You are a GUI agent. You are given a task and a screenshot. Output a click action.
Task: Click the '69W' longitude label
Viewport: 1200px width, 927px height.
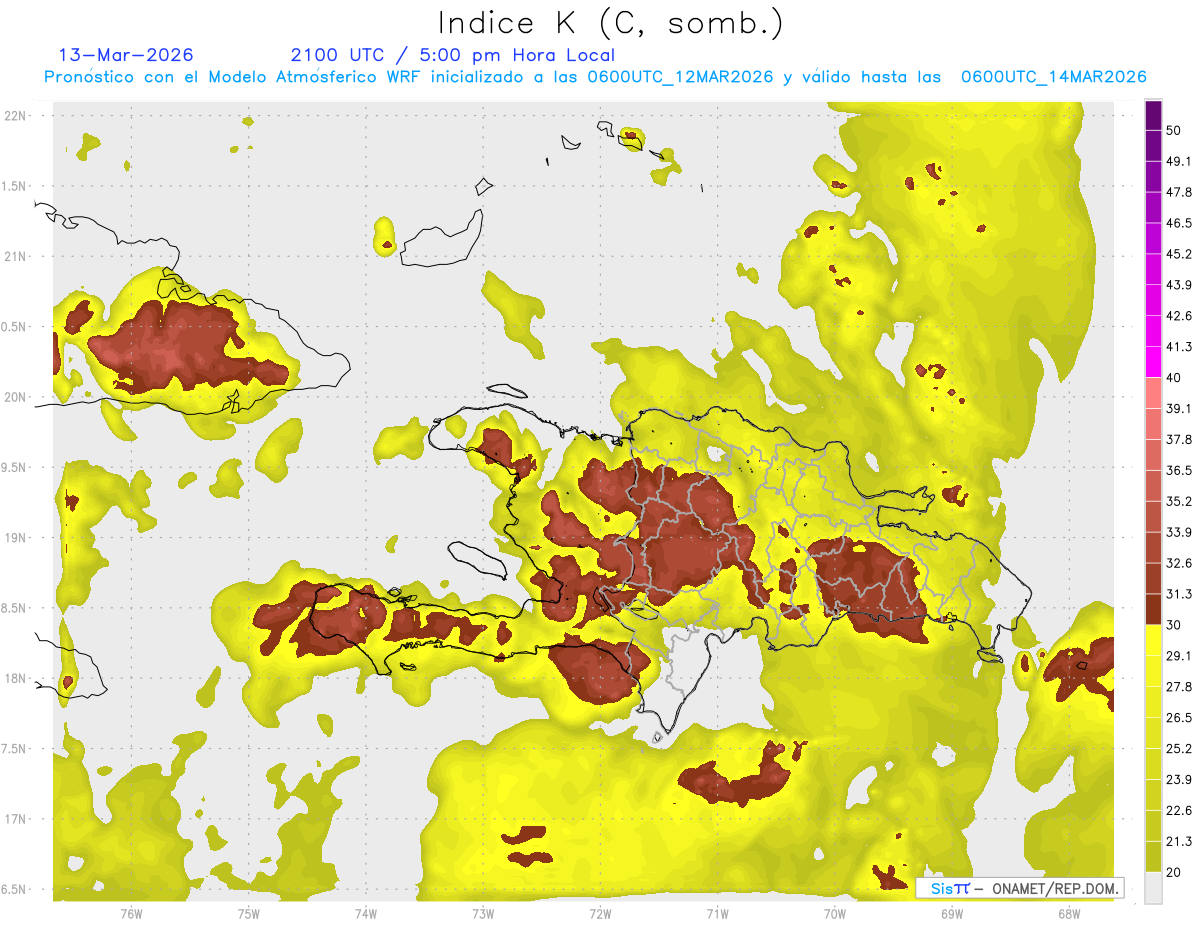pos(952,914)
